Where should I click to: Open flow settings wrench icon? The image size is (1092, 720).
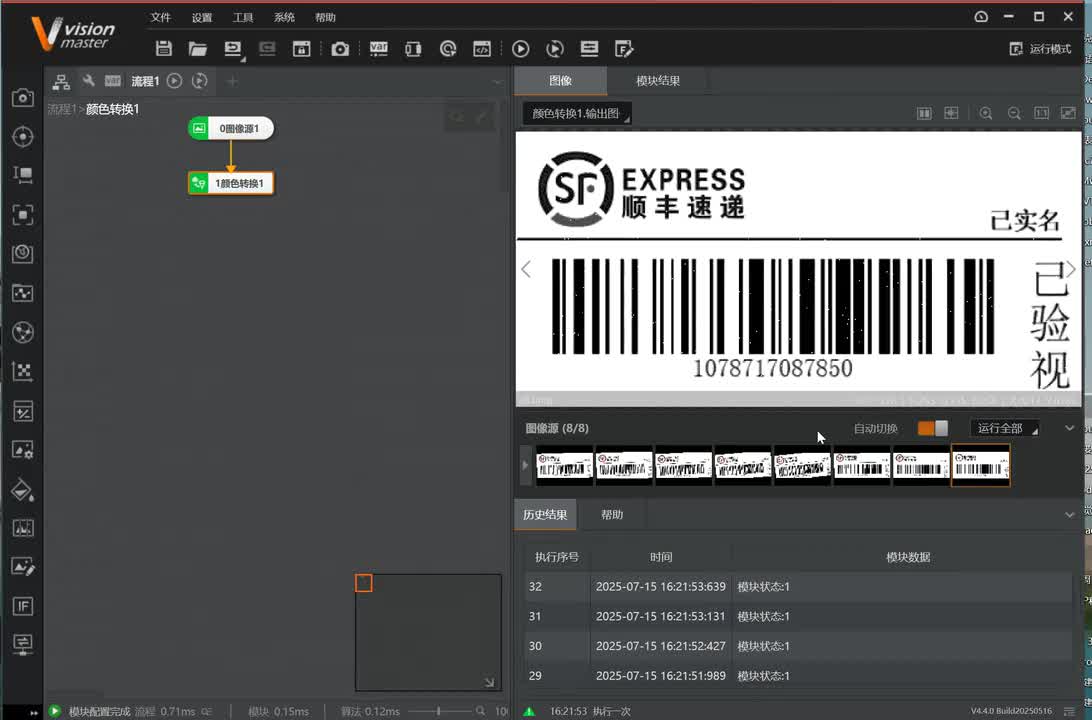coord(88,81)
